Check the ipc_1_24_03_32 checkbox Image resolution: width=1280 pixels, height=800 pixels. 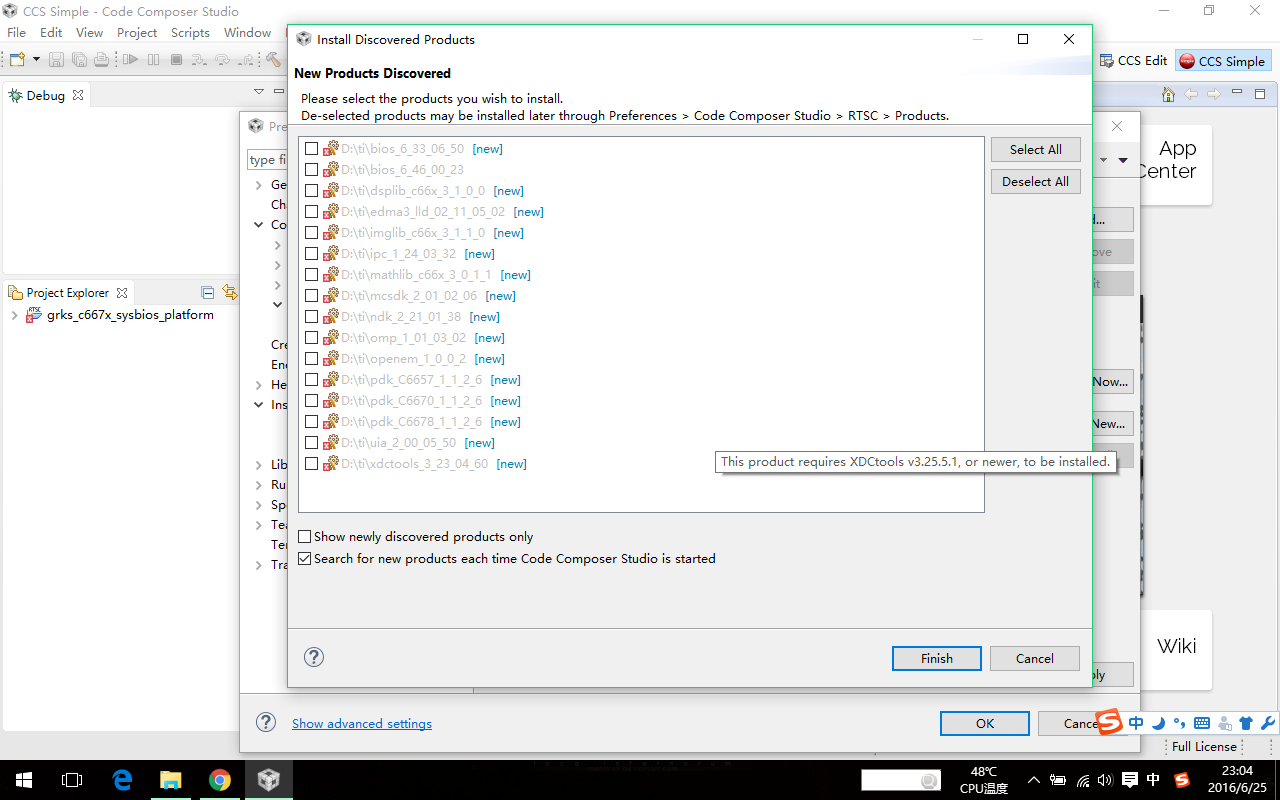(311, 253)
